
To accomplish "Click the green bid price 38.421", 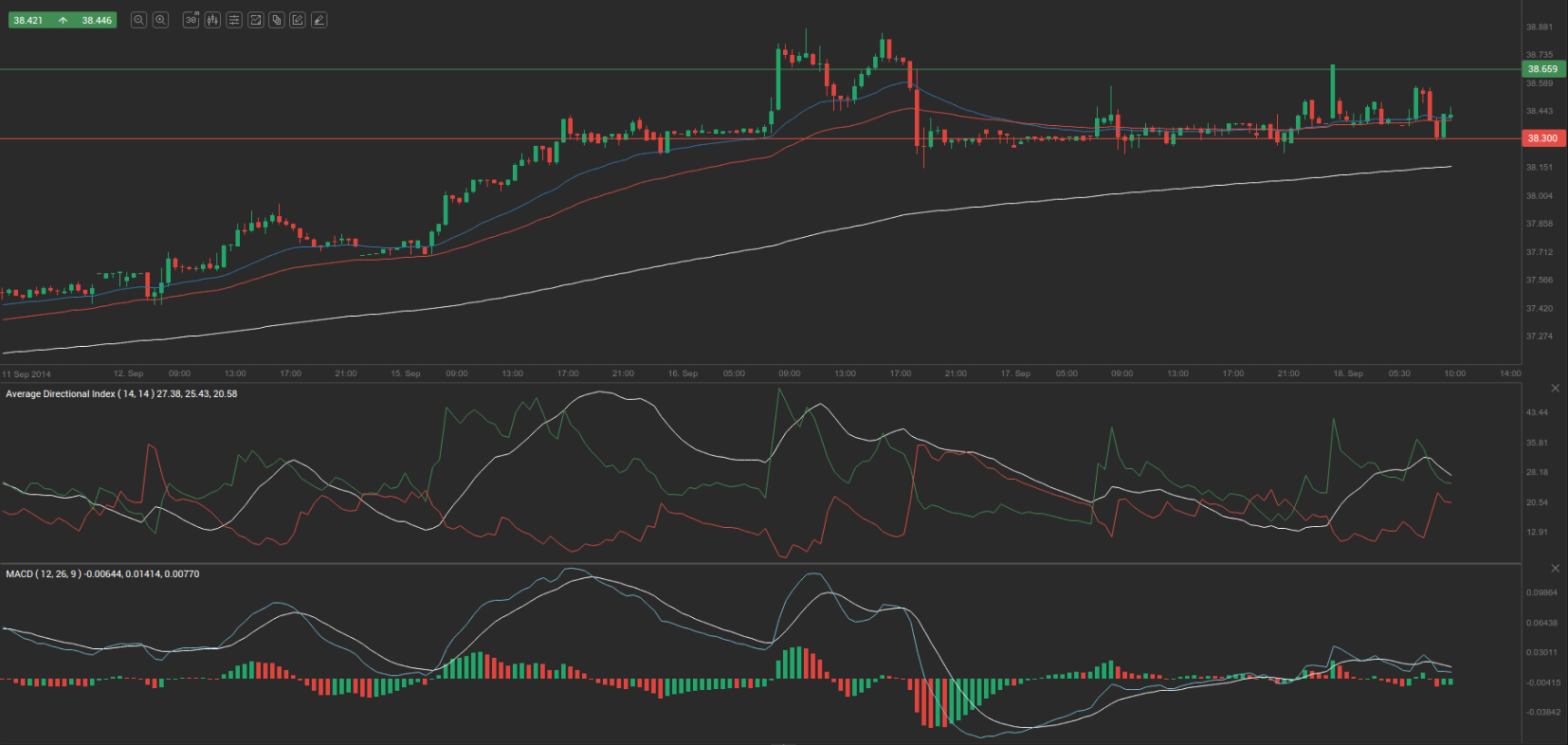I will [x=28, y=20].
